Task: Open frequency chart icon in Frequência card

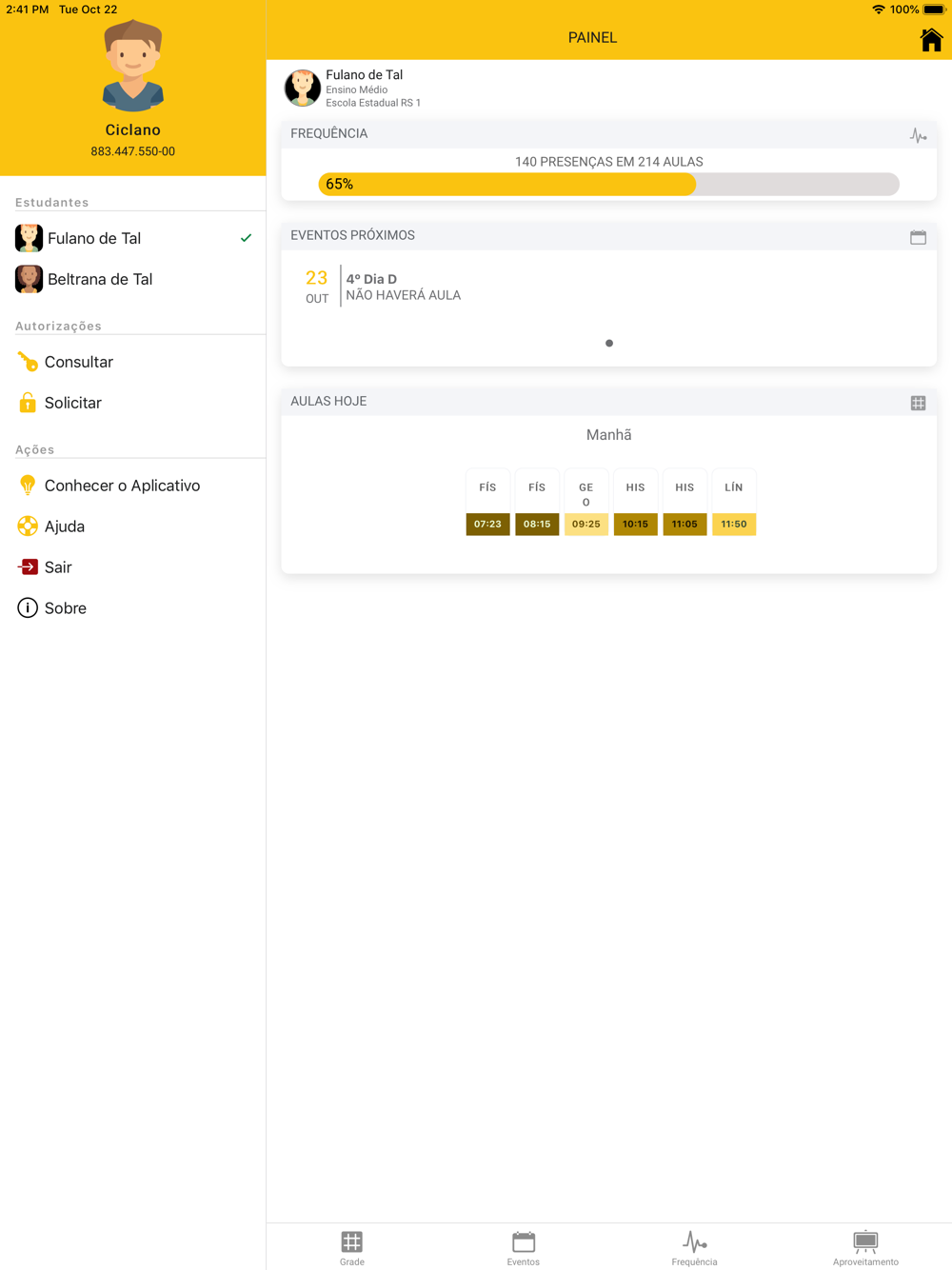Action: coord(918,135)
